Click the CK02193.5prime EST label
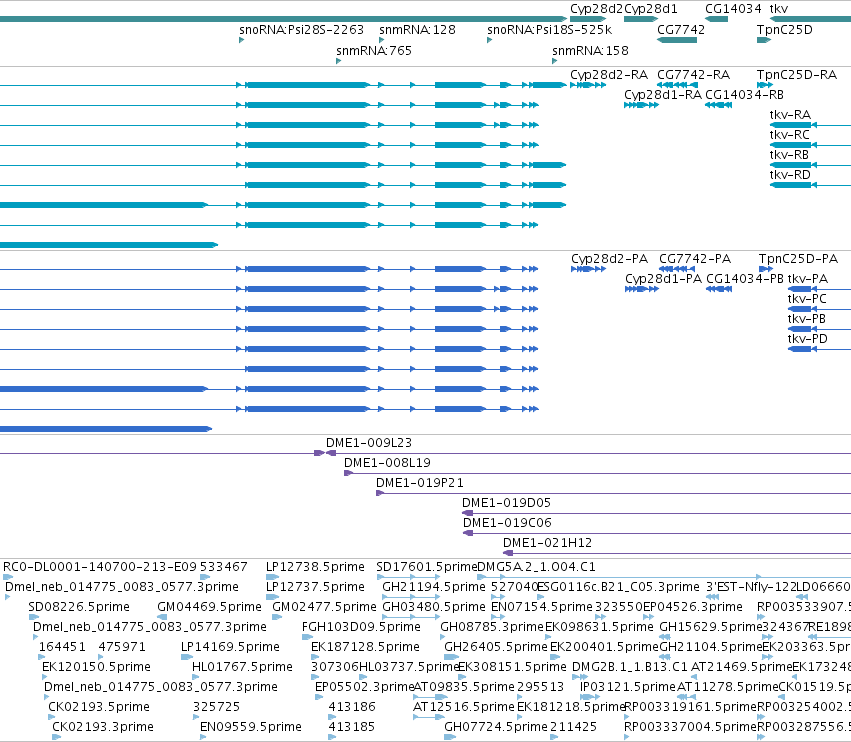The height and width of the screenshot is (742, 851). tap(99, 707)
